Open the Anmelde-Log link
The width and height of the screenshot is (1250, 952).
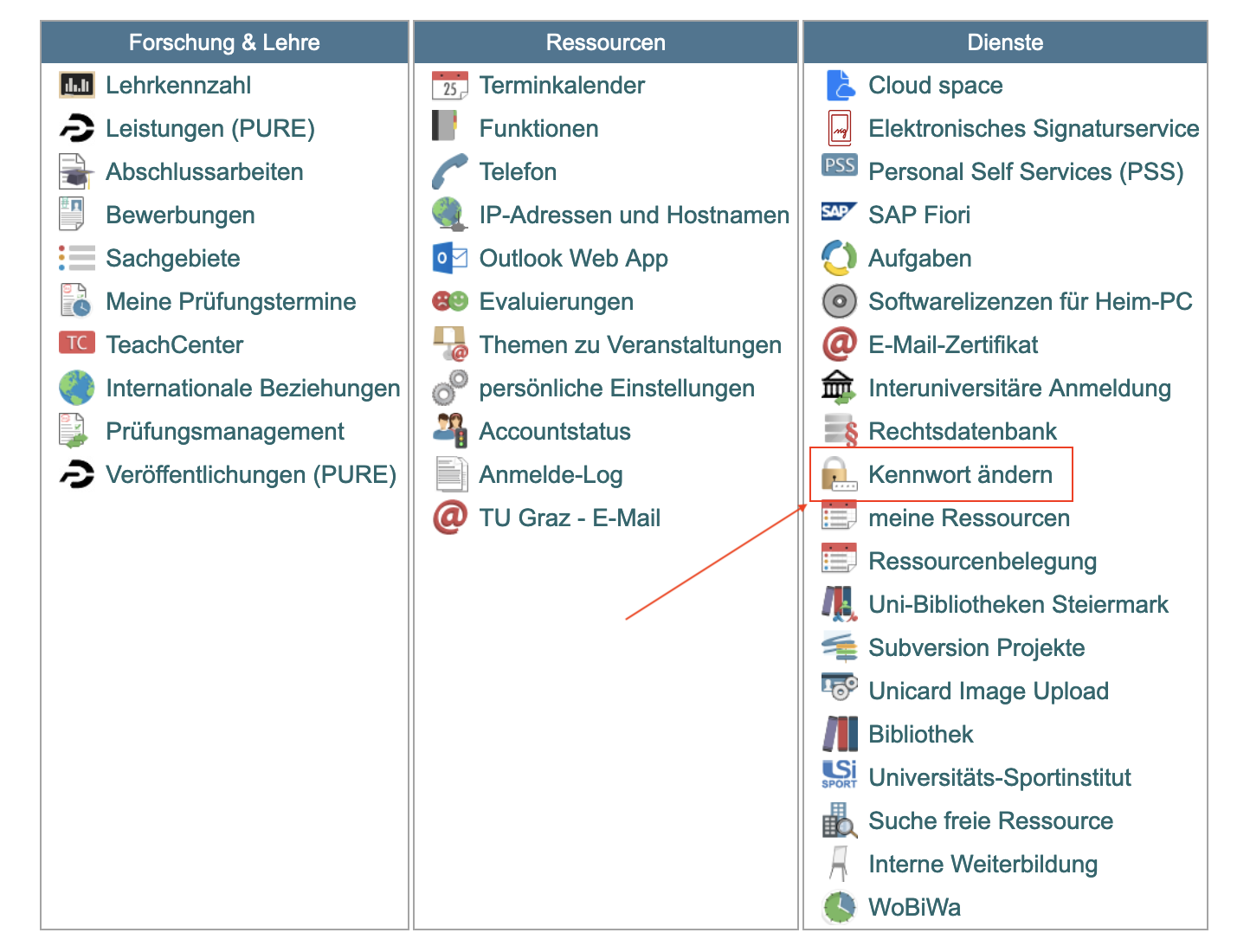coord(551,475)
